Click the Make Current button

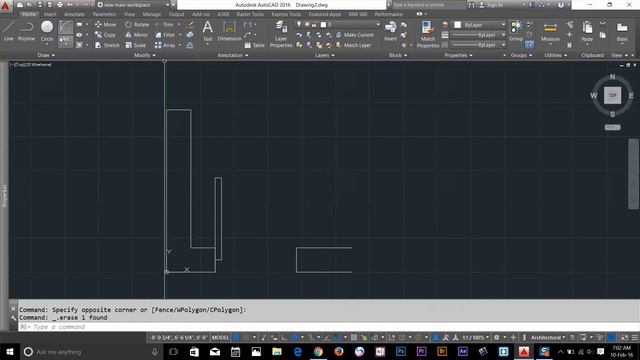(x=354, y=35)
